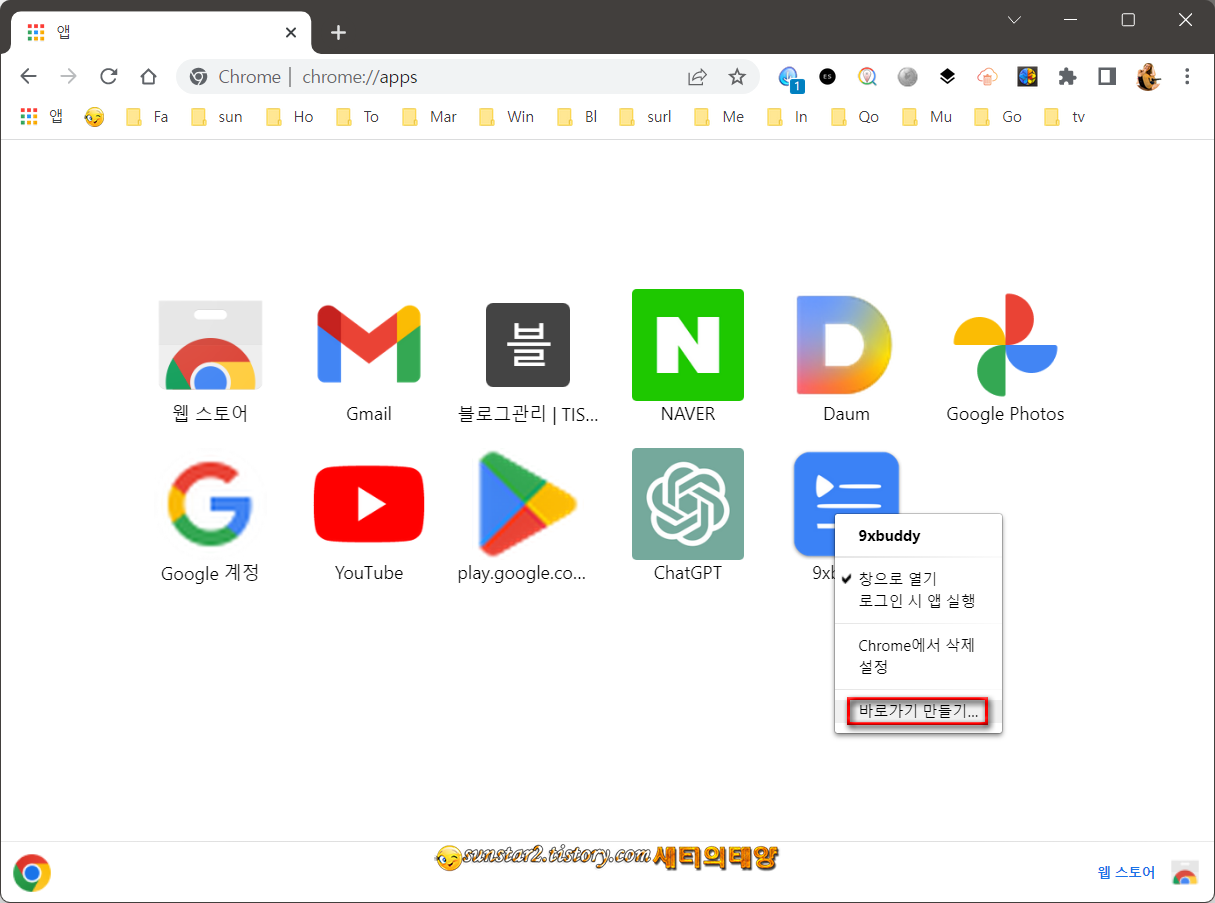The height and width of the screenshot is (903, 1215).
Task: Open the Fa bookmark folder
Action: [x=148, y=117]
